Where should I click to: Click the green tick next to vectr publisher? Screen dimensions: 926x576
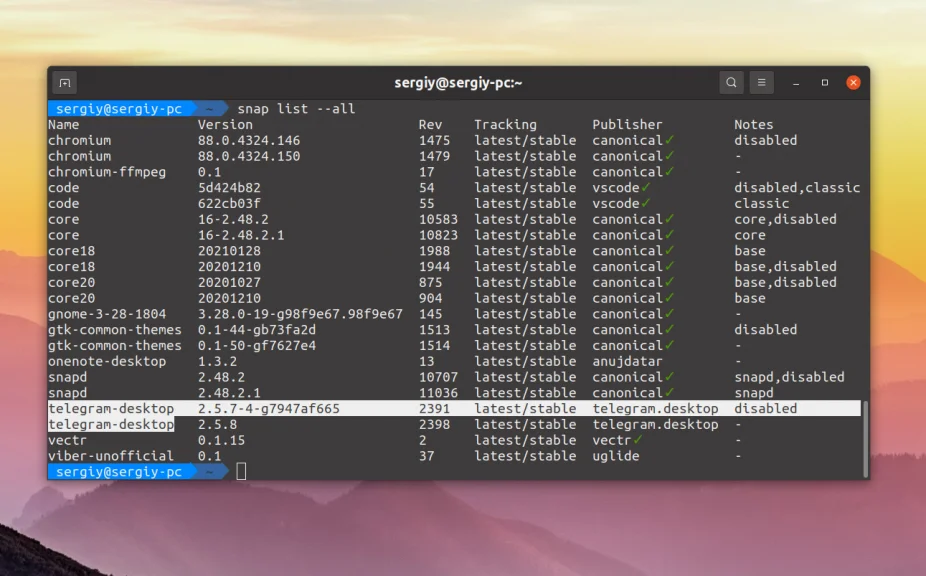point(637,440)
